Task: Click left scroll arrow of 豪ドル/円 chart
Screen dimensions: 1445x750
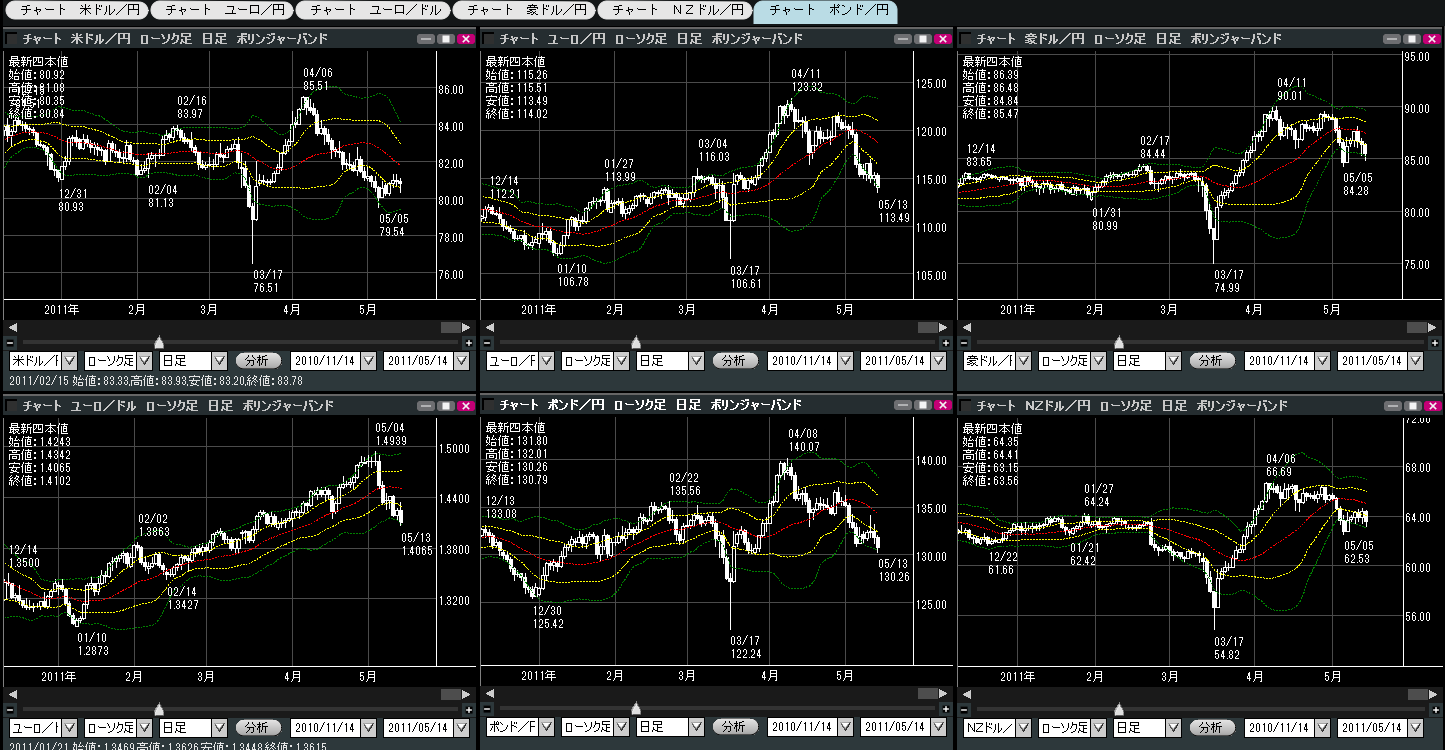Action: click(x=965, y=327)
